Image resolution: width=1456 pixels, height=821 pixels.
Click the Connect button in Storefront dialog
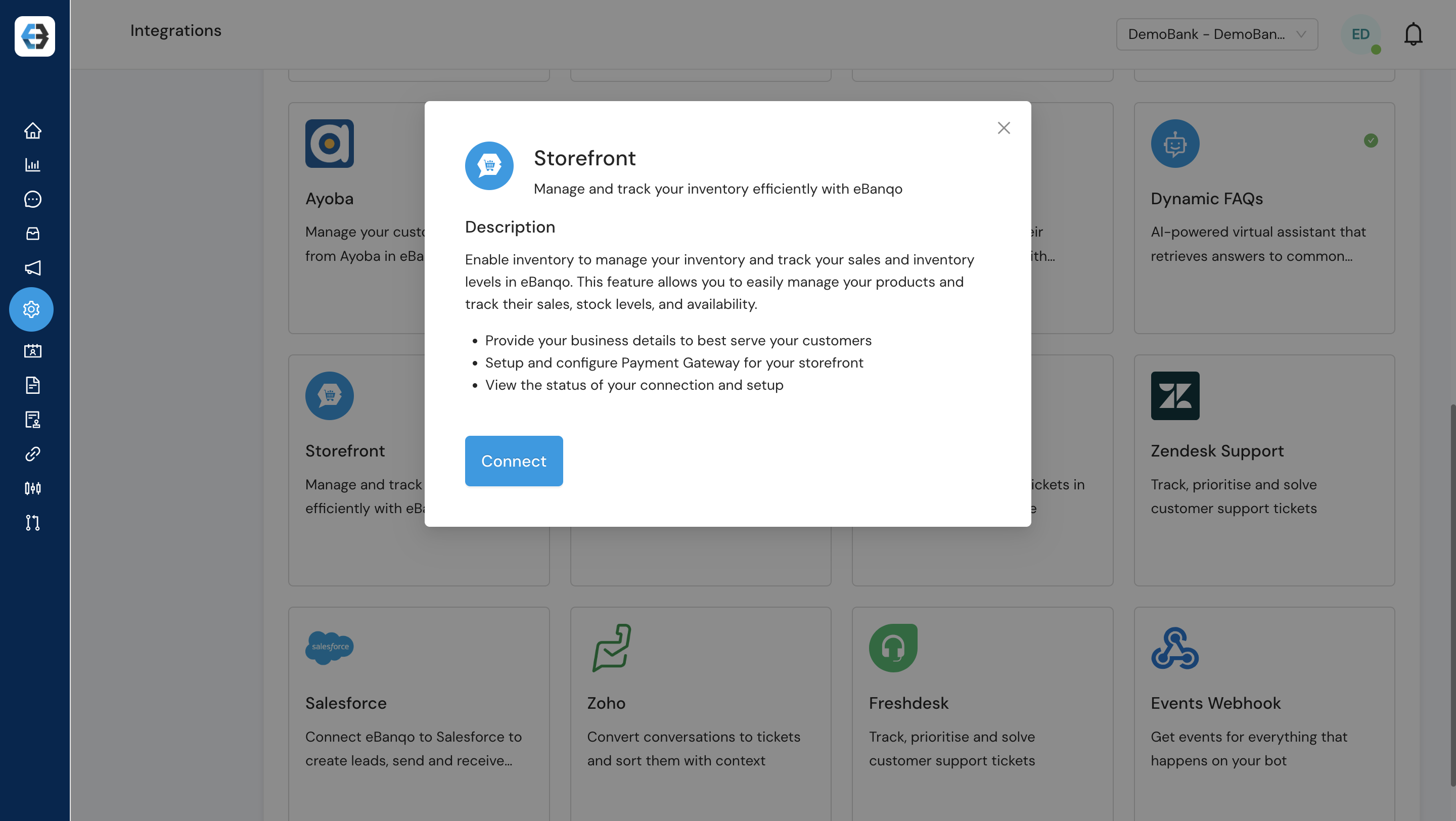(513, 461)
